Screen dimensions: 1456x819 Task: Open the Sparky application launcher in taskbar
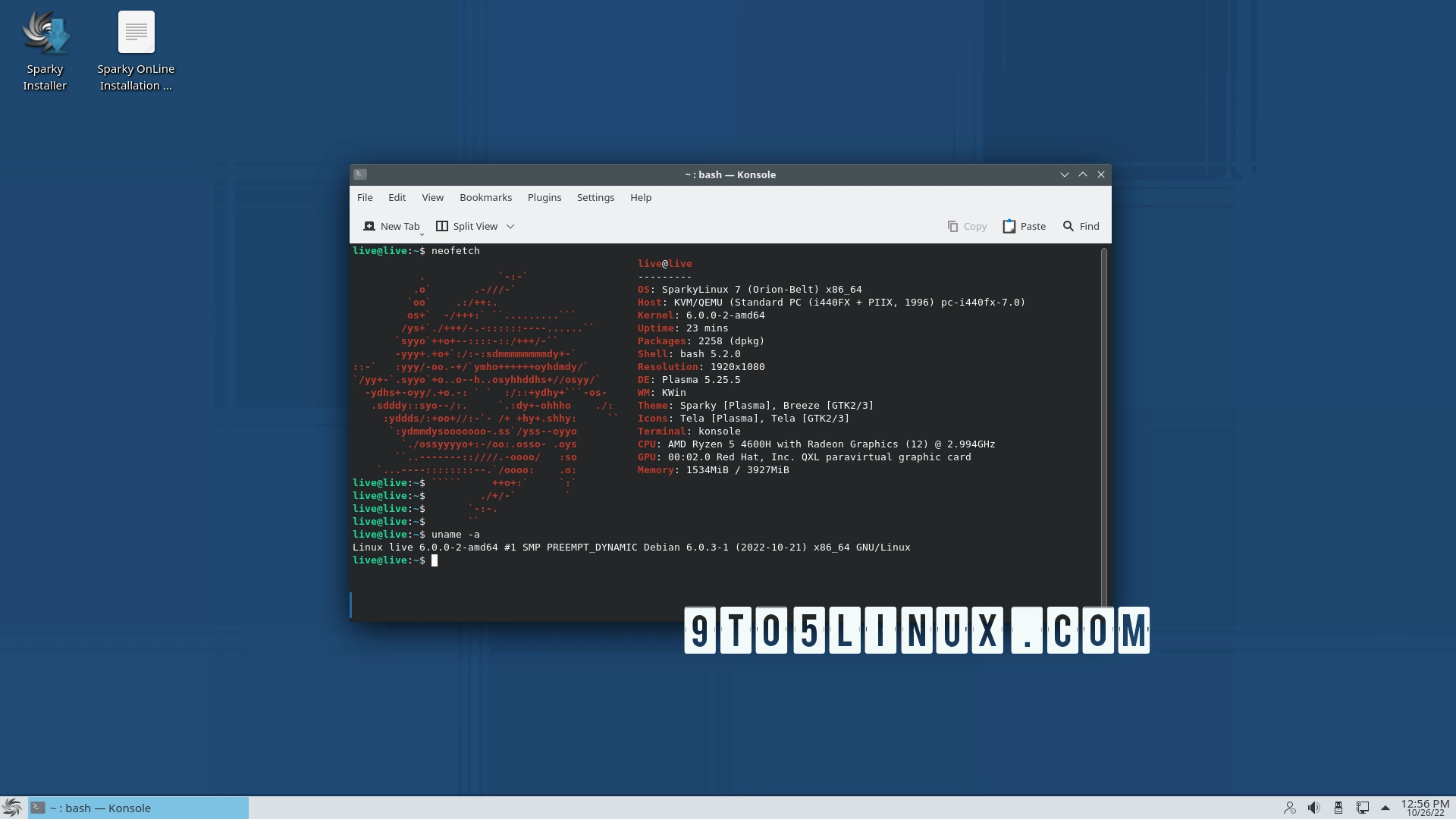click(x=13, y=808)
